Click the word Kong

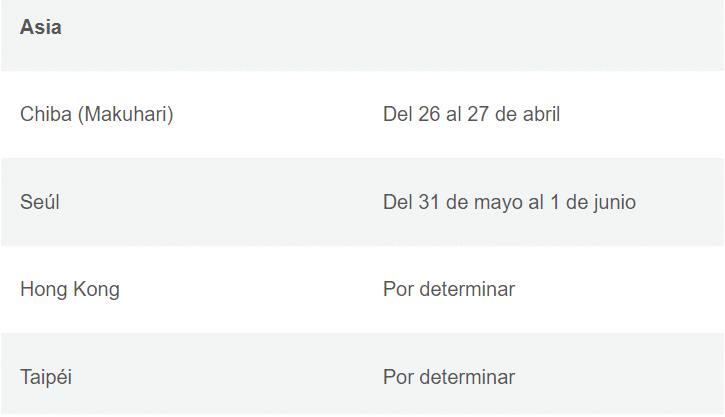(x=96, y=289)
